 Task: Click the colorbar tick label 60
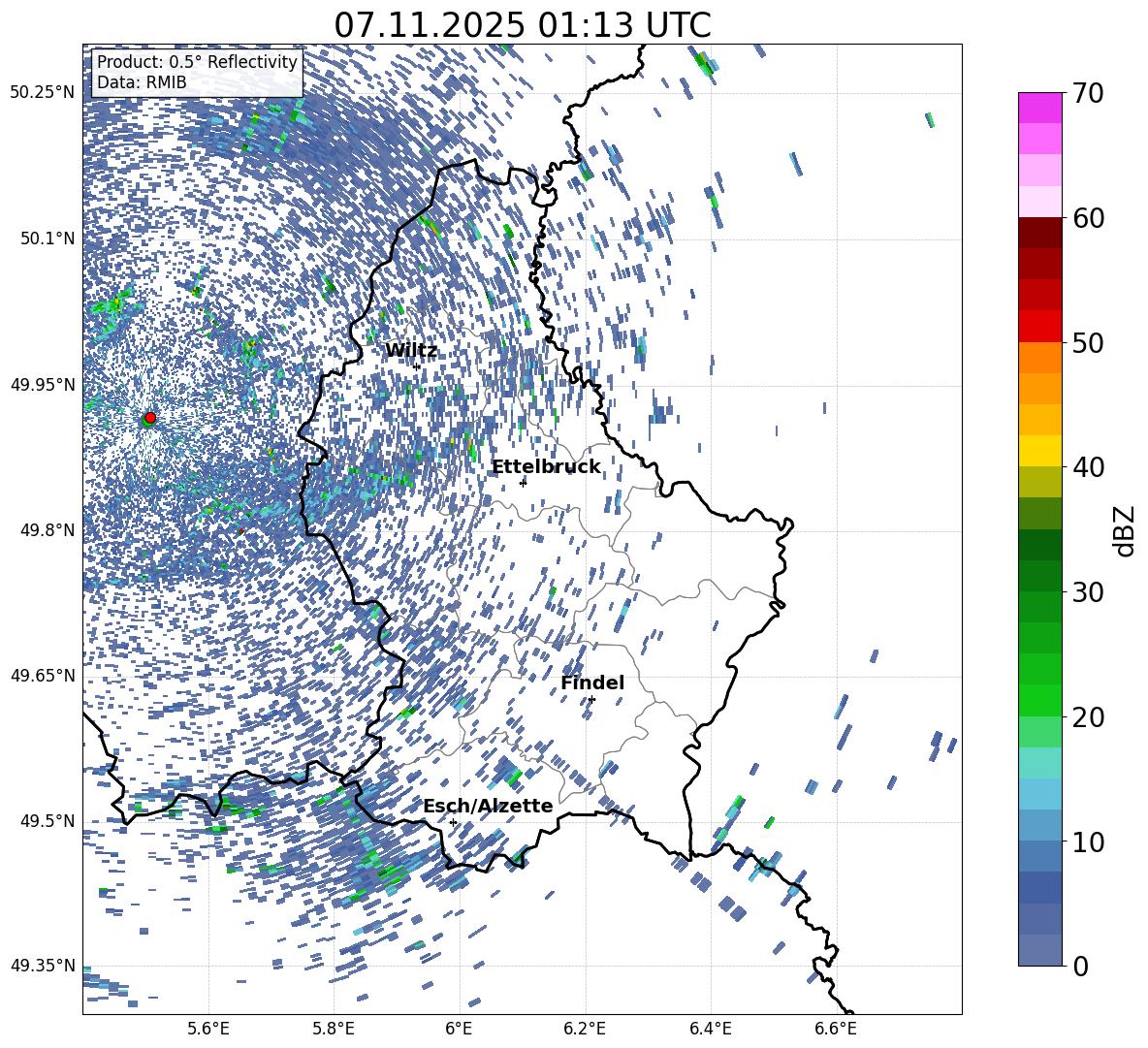click(x=1088, y=218)
